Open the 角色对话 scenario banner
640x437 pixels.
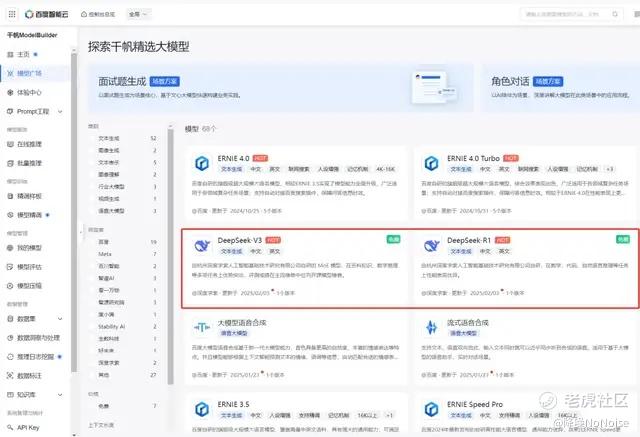click(x=560, y=88)
